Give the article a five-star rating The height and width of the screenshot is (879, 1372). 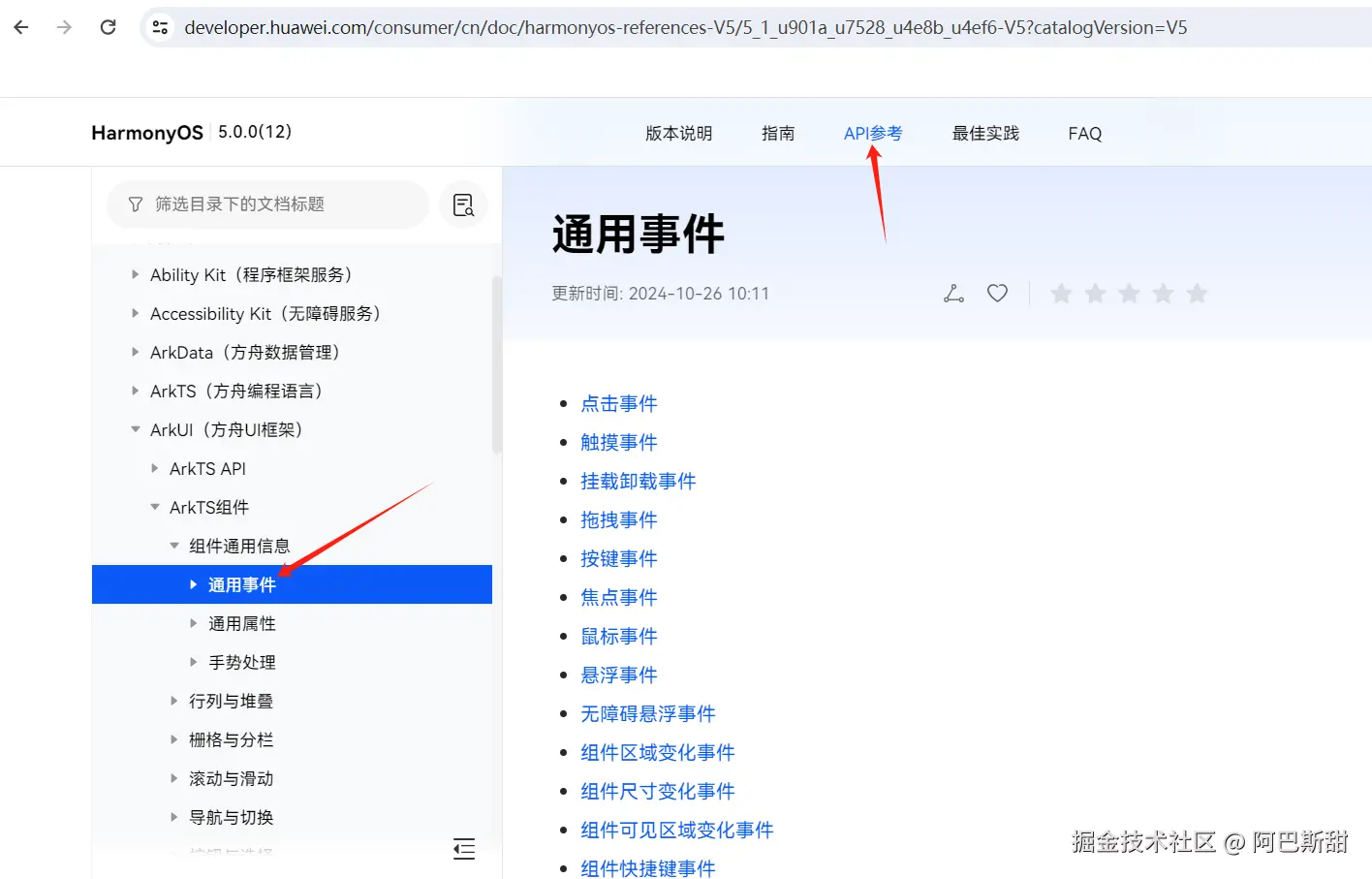click(x=1197, y=292)
